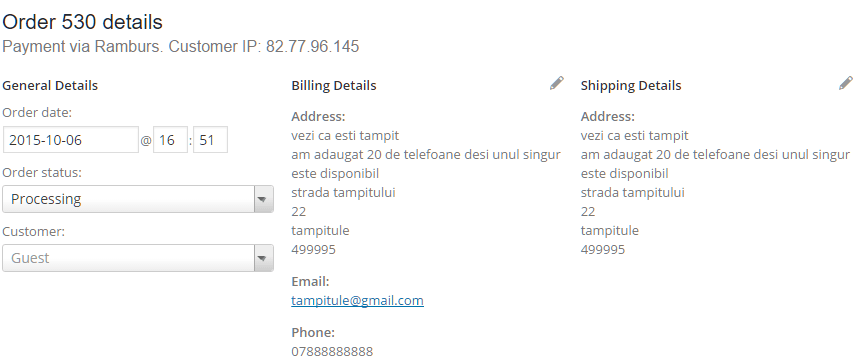Click shipping address line strada tampitului
The width and height of the screenshot is (864, 364).
point(633,193)
